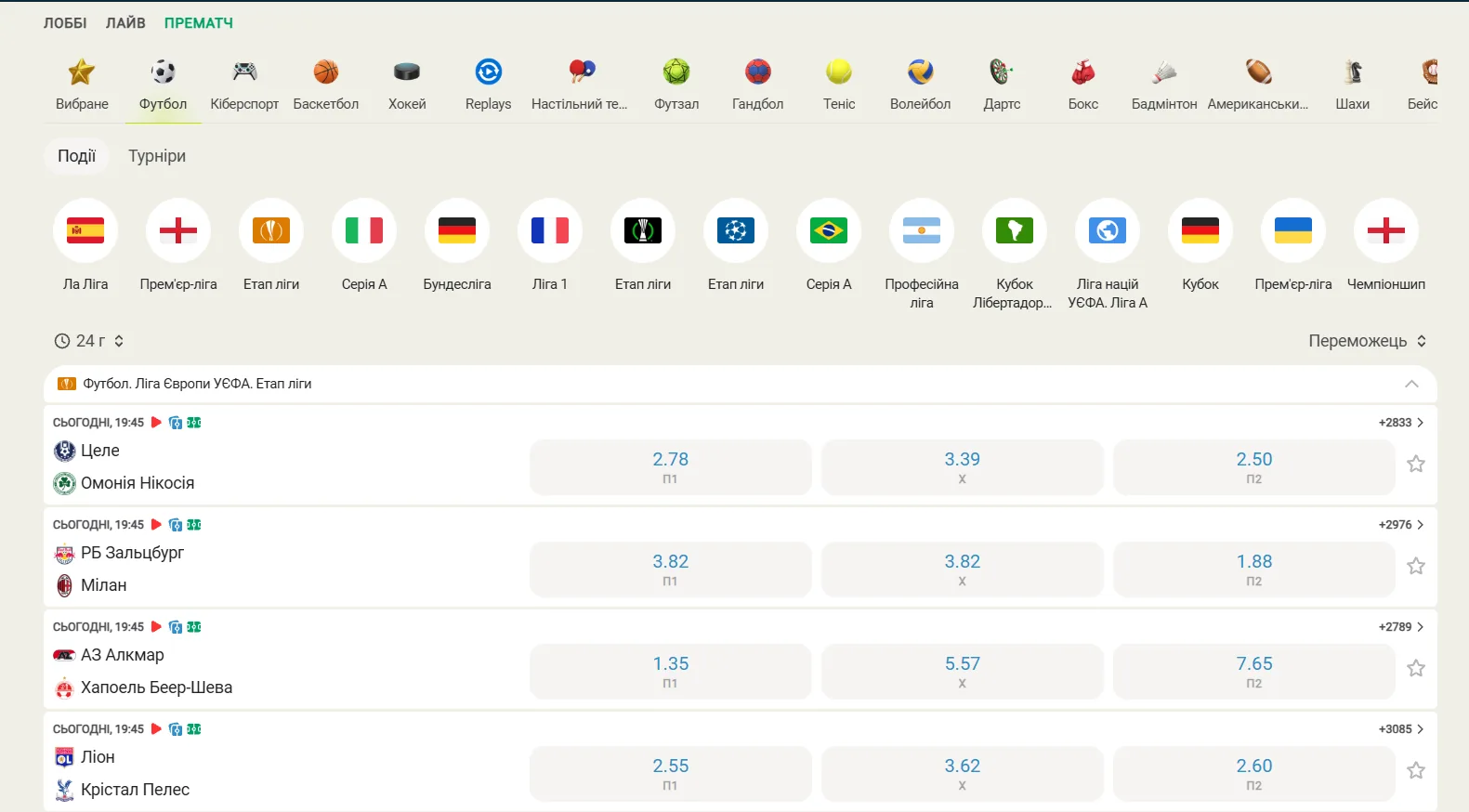The image size is (1469, 812).
Task: Switch to the Турніри tab
Action: click(157, 156)
